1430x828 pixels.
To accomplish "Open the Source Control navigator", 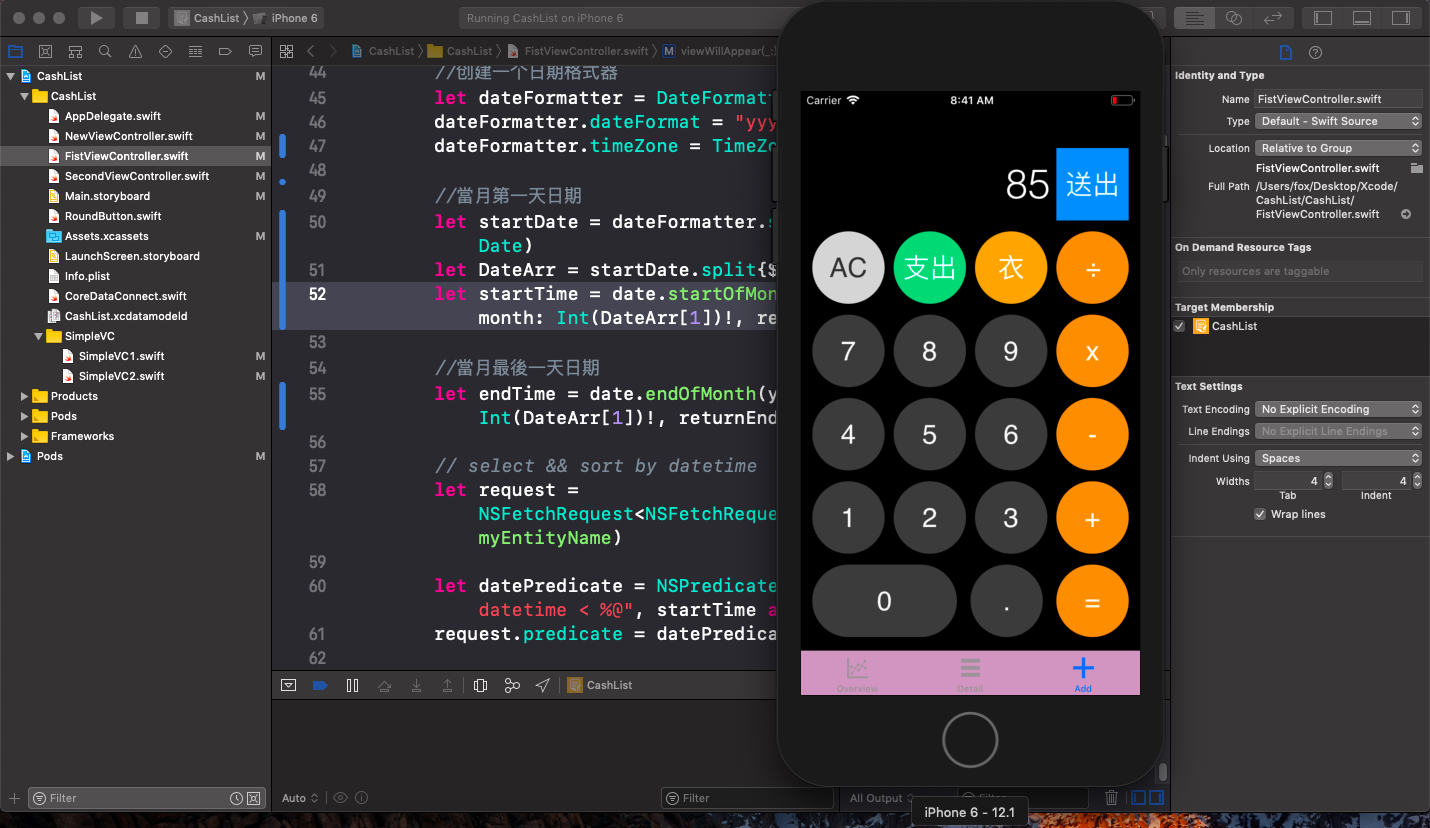I will pos(45,51).
